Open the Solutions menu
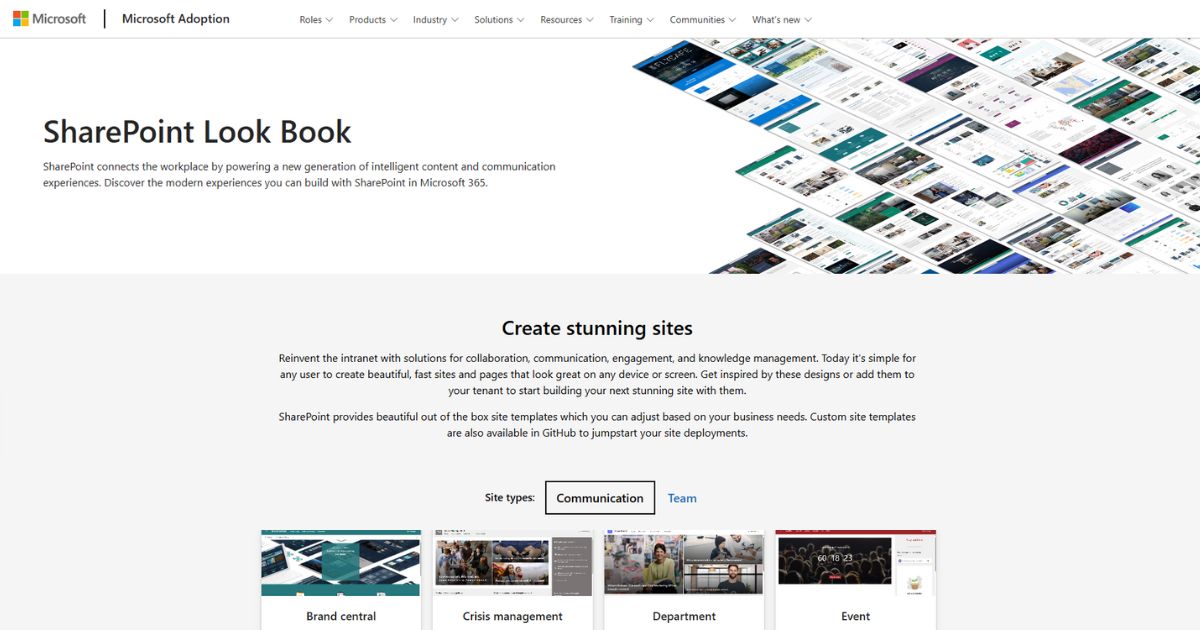 point(499,20)
